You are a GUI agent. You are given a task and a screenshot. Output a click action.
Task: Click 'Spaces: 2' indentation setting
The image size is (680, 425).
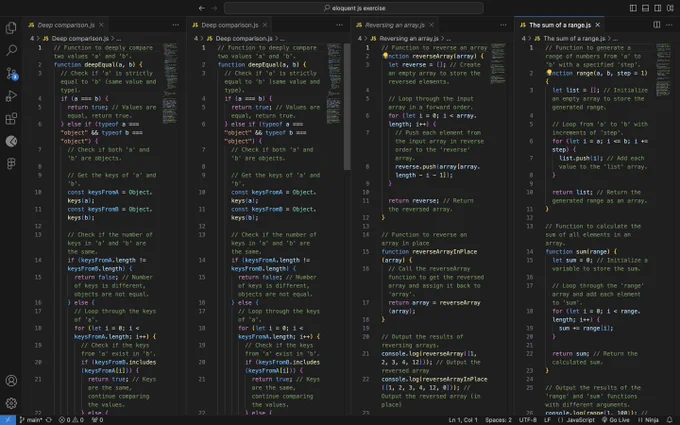pos(498,420)
